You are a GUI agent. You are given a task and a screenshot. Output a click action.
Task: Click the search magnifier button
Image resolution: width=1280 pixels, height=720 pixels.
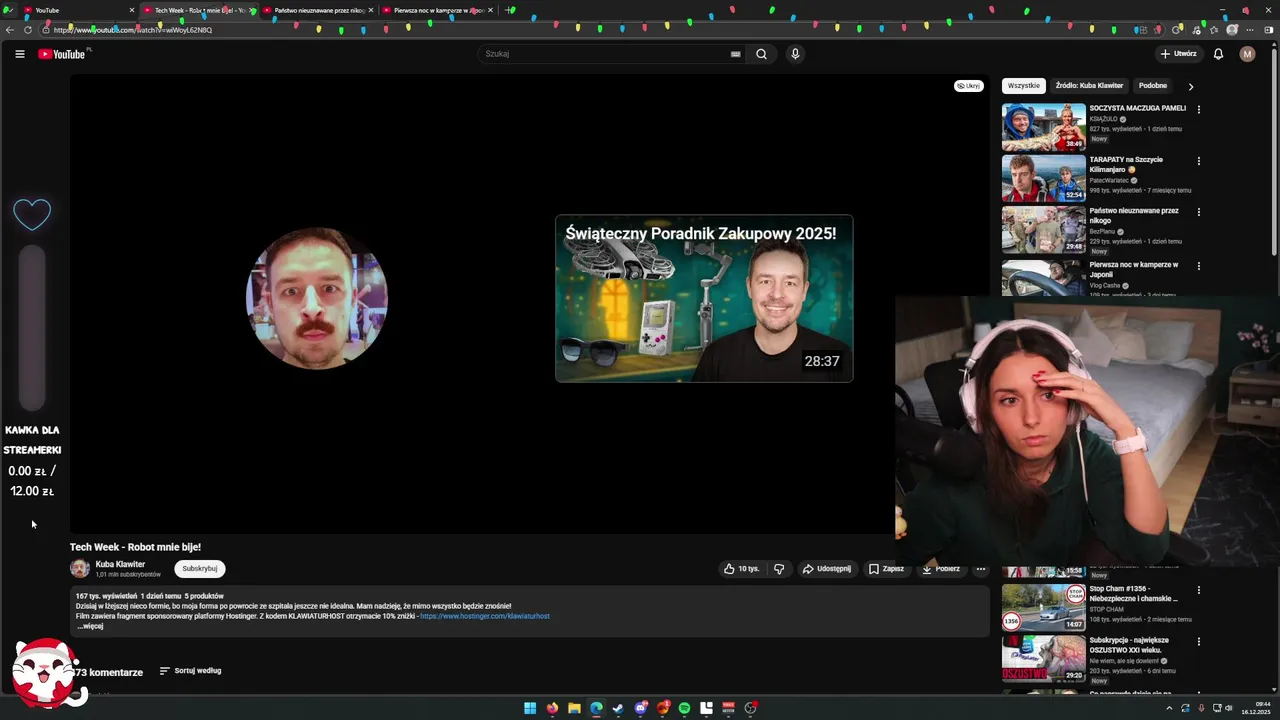(761, 54)
